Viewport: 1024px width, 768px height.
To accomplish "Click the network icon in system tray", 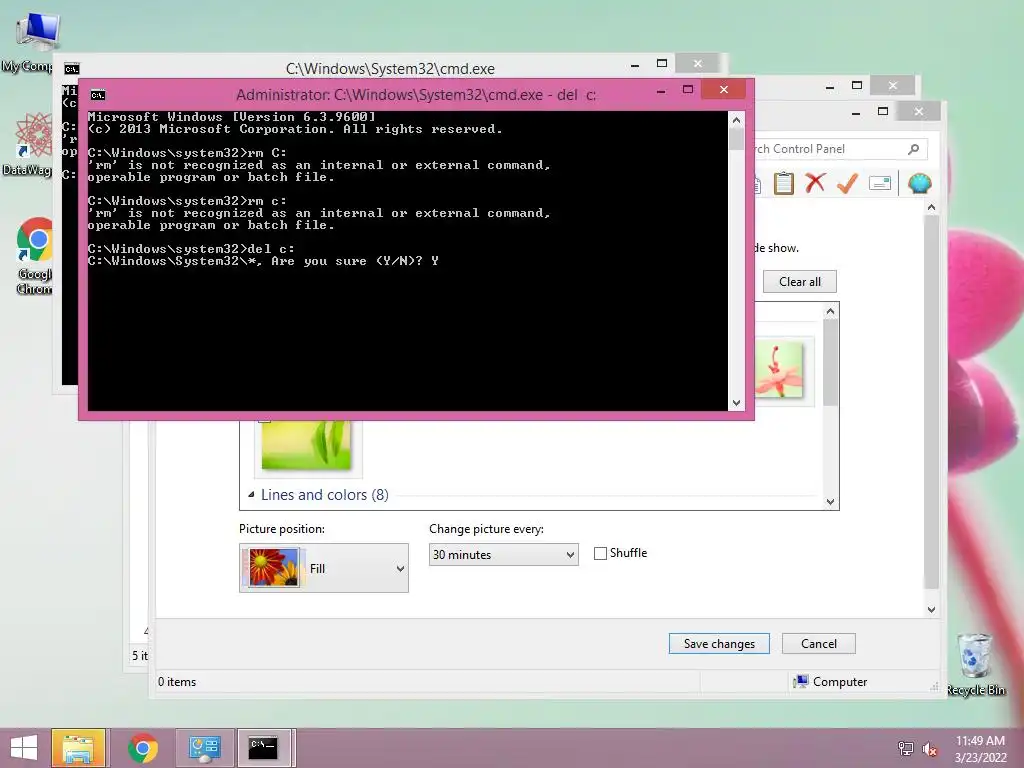I will point(906,748).
